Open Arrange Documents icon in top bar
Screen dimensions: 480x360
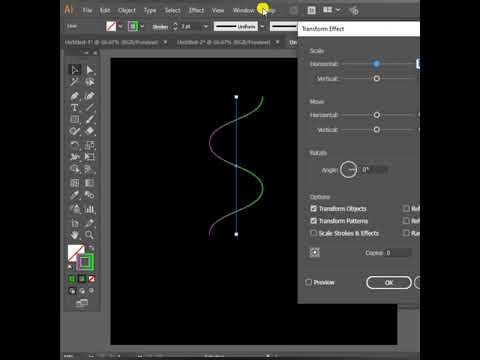pos(328,10)
